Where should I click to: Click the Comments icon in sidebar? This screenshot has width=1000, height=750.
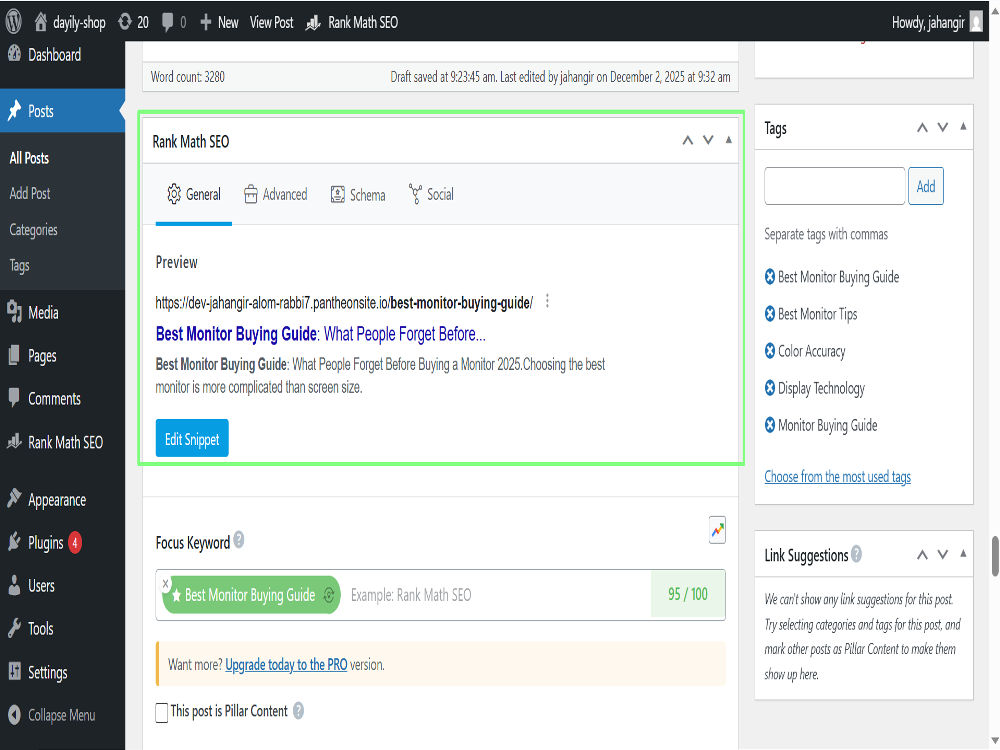click(14, 398)
